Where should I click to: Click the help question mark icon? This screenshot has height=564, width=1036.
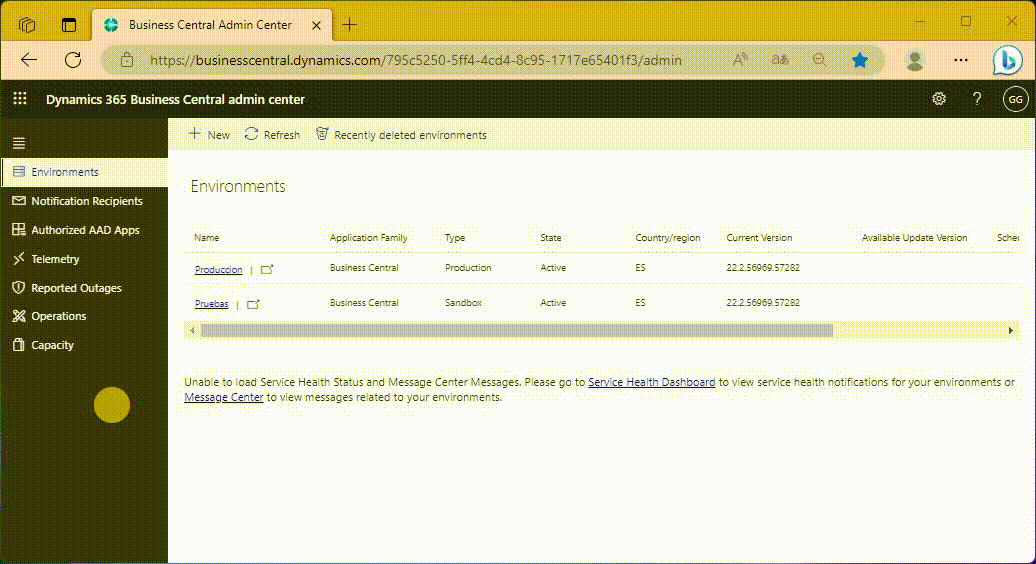tap(977, 99)
